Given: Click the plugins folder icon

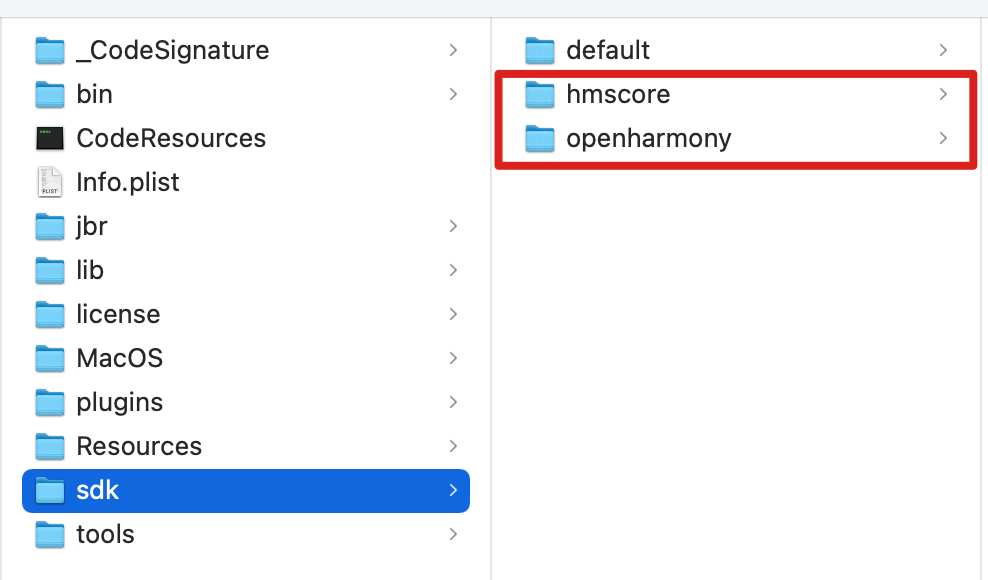Looking at the screenshot, I should tap(50, 402).
